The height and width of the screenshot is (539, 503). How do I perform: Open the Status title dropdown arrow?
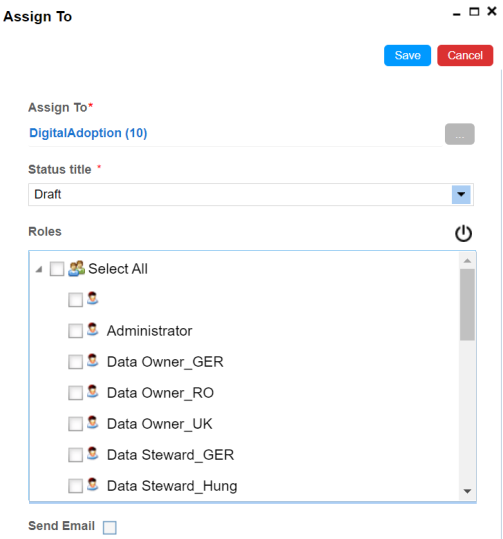pyautogui.click(x=461, y=195)
